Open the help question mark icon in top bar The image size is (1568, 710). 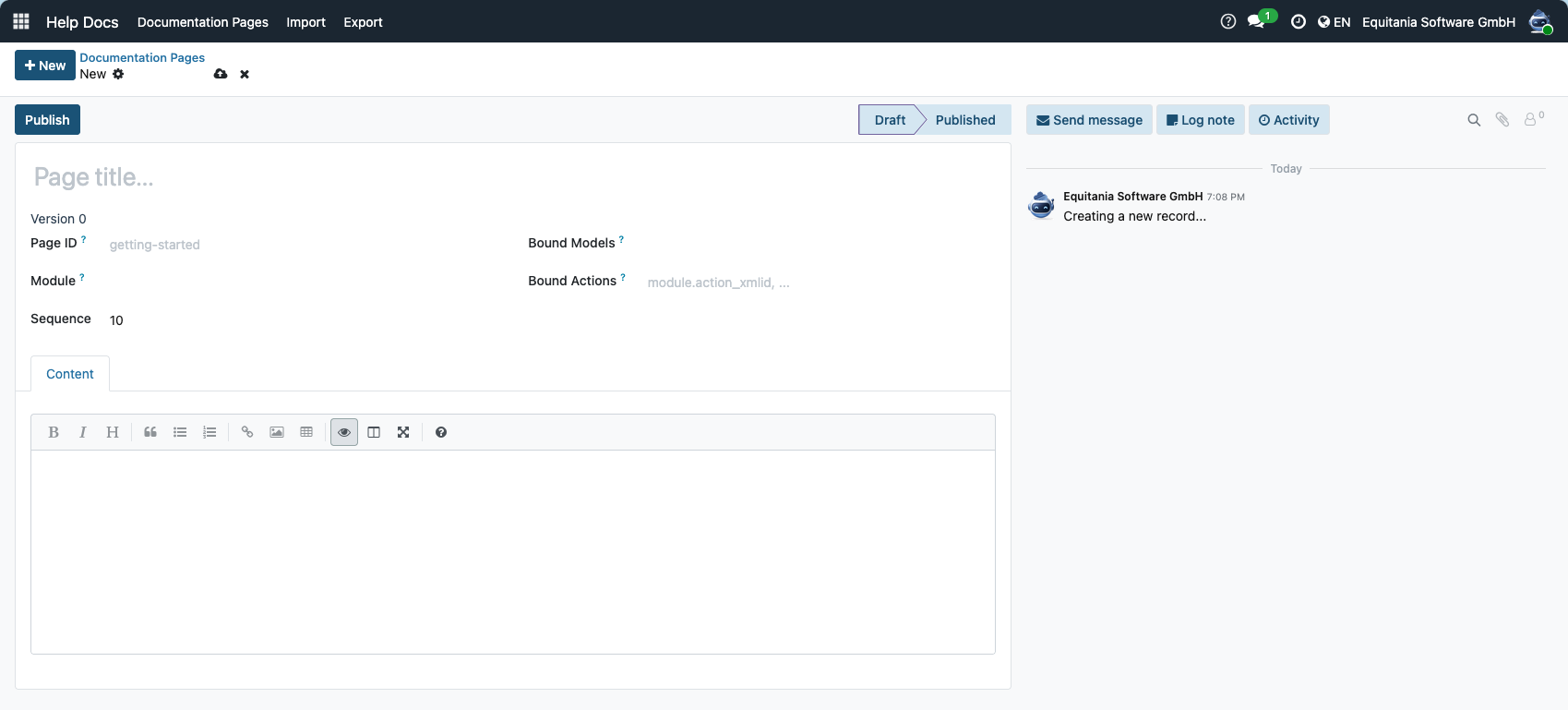click(x=1228, y=21)
